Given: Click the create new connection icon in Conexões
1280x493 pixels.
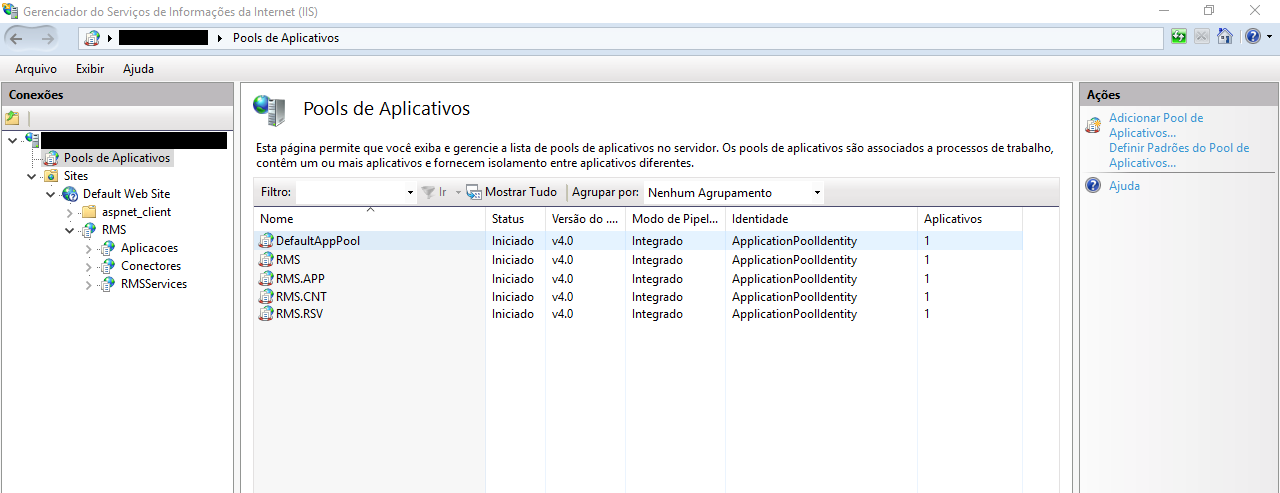Looking at the screenshot, I should click(13, 118).
